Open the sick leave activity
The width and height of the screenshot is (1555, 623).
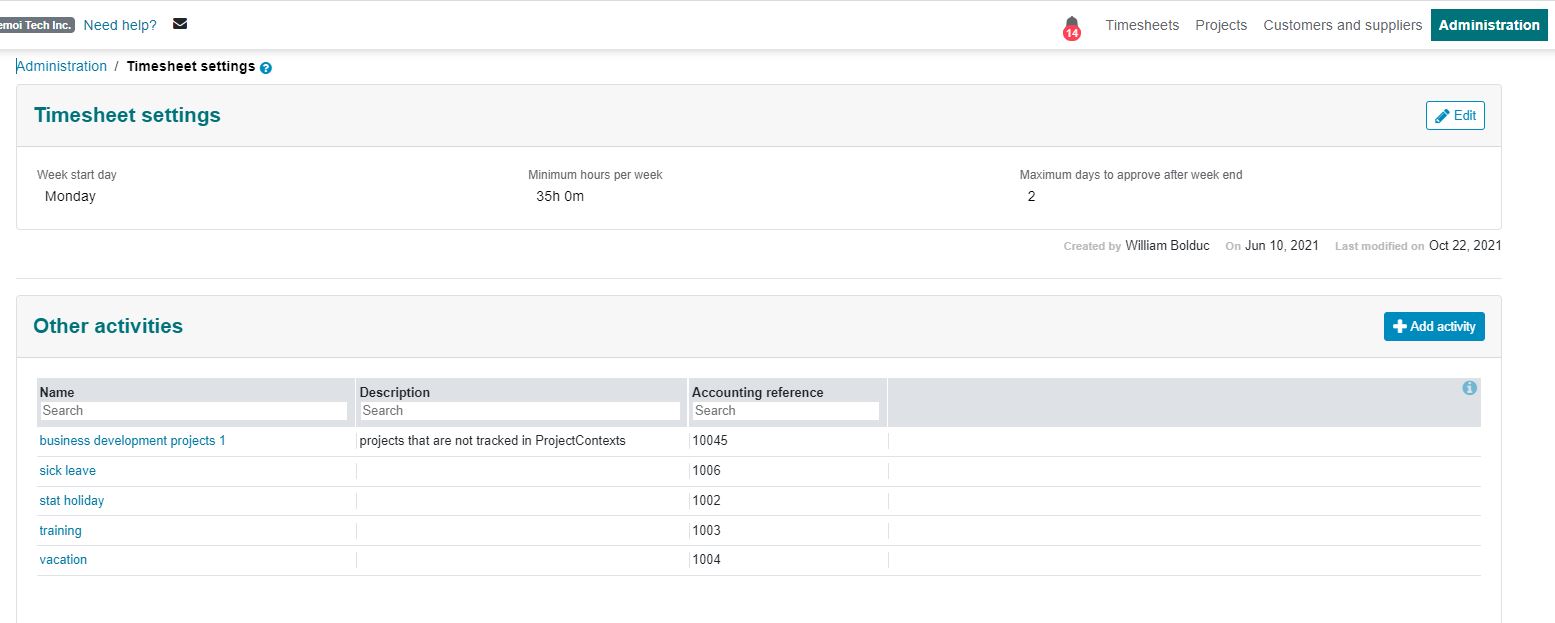(67, 471)
